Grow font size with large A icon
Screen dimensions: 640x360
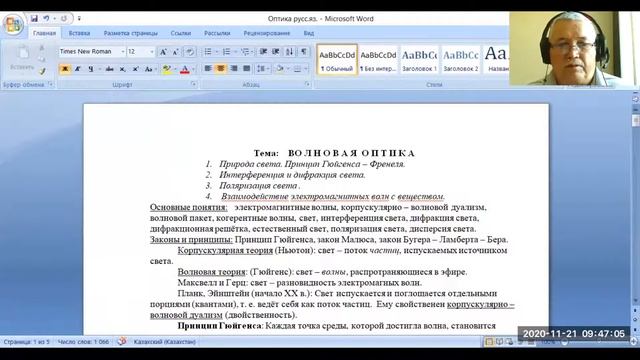pos(163,52)
